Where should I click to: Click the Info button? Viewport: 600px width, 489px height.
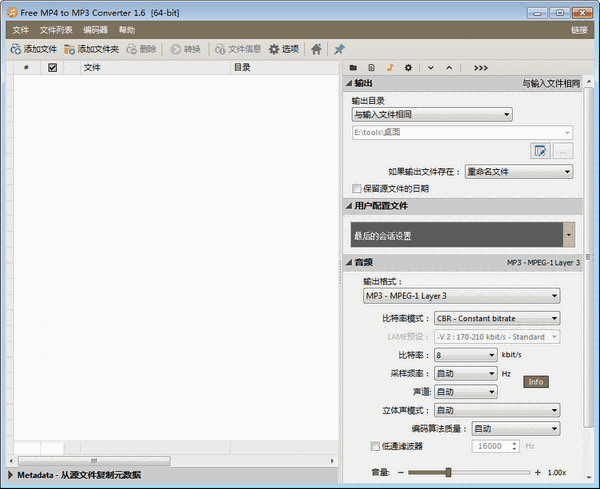point(536,382)
